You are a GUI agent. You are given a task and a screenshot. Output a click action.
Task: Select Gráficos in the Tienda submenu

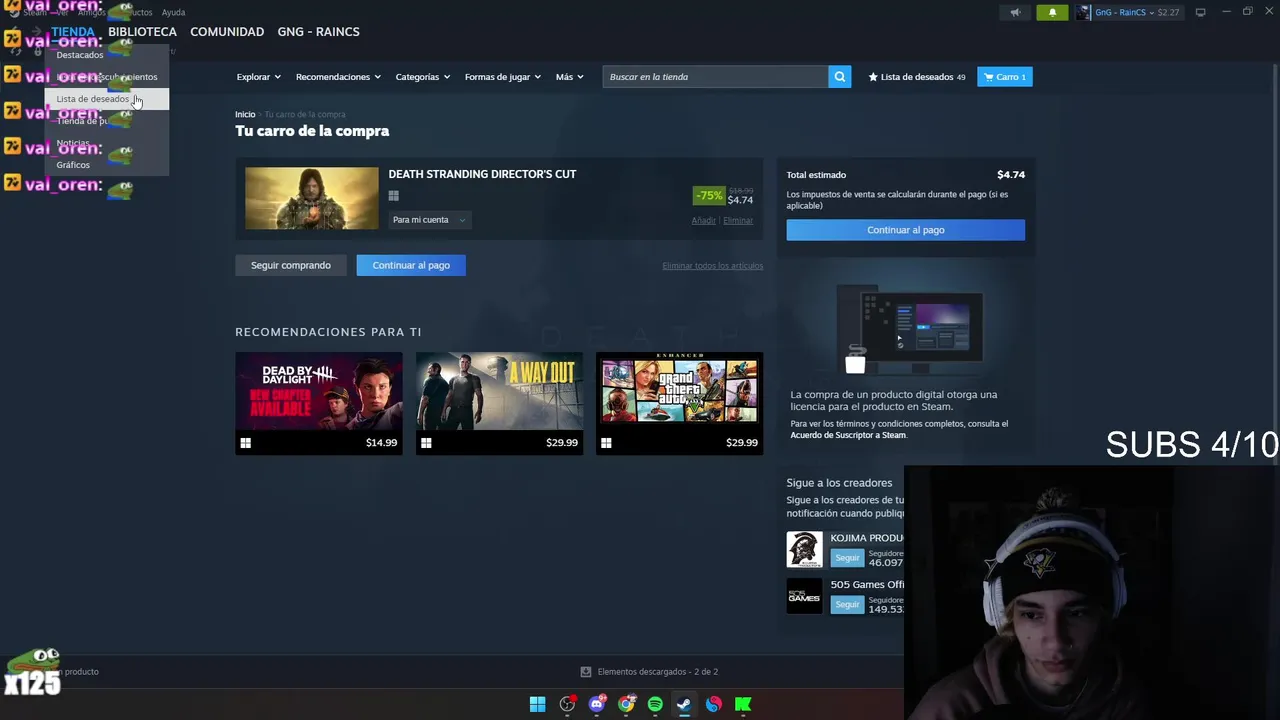73,165
